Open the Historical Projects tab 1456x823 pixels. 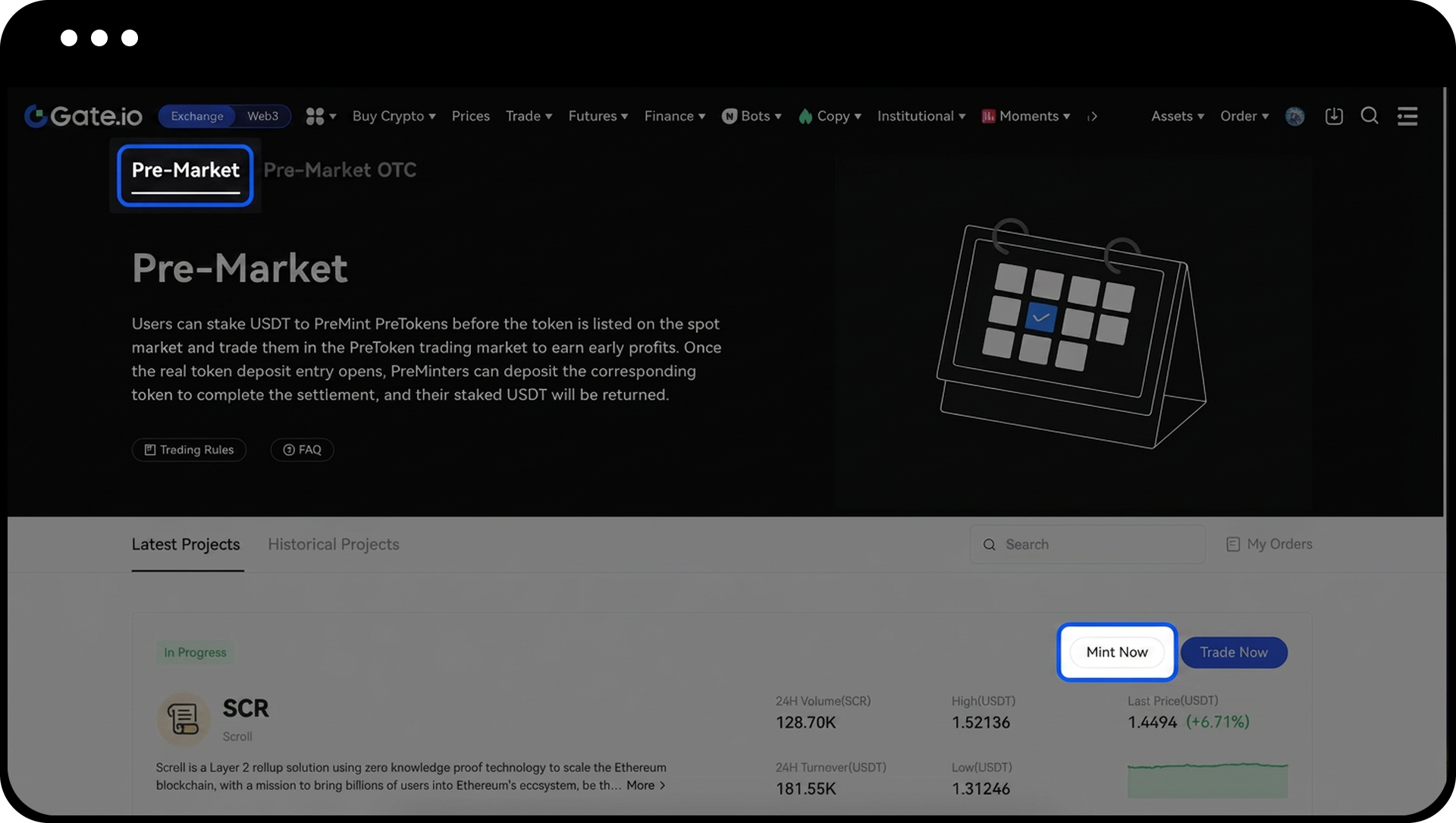(333, 544)
